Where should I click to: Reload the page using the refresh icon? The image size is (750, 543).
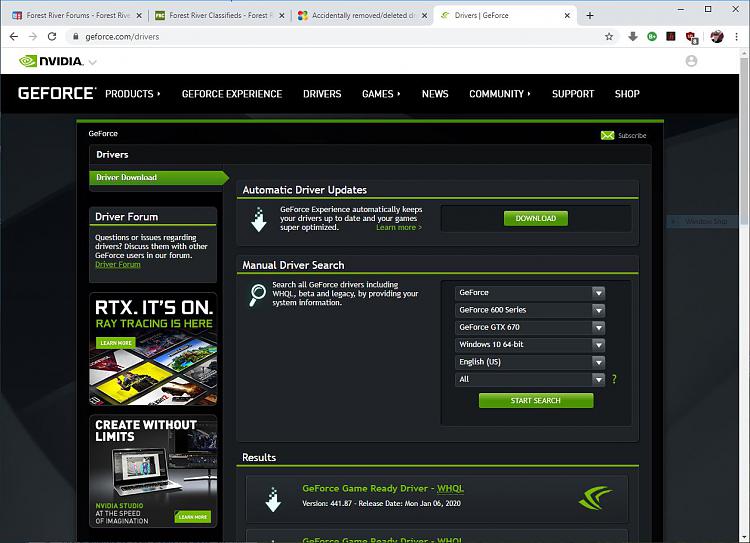[x=54, y=36]
